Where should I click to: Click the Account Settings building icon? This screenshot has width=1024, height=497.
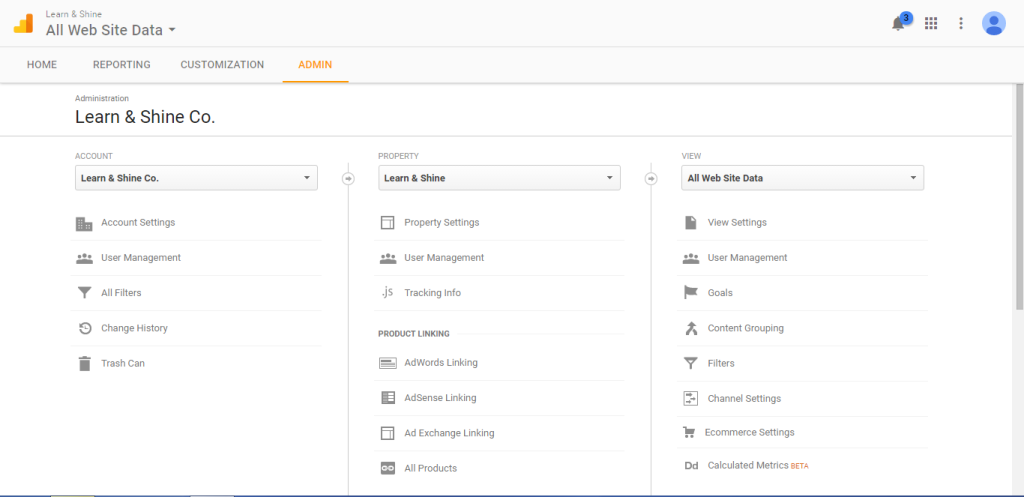pos(84,223)
